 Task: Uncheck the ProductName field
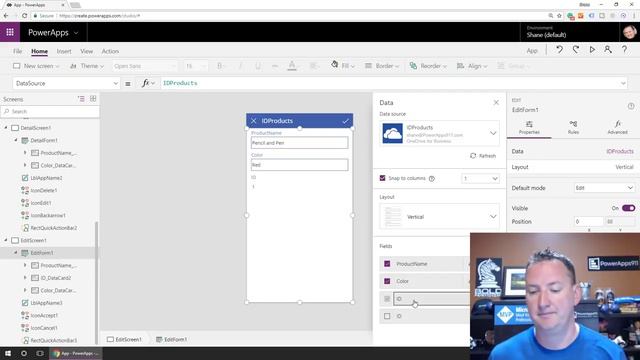point(387,264)
